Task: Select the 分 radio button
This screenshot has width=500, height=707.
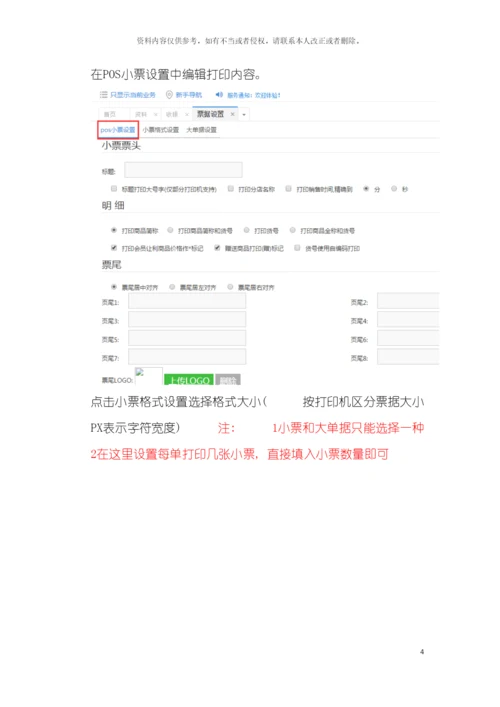Action: 366,188
